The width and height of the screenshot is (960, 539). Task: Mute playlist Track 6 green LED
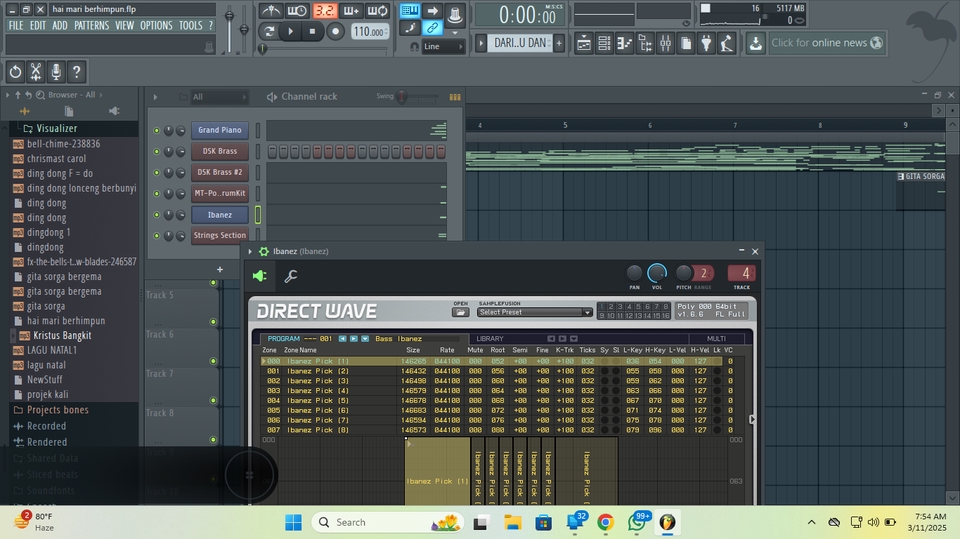click(x=213, y=361)
